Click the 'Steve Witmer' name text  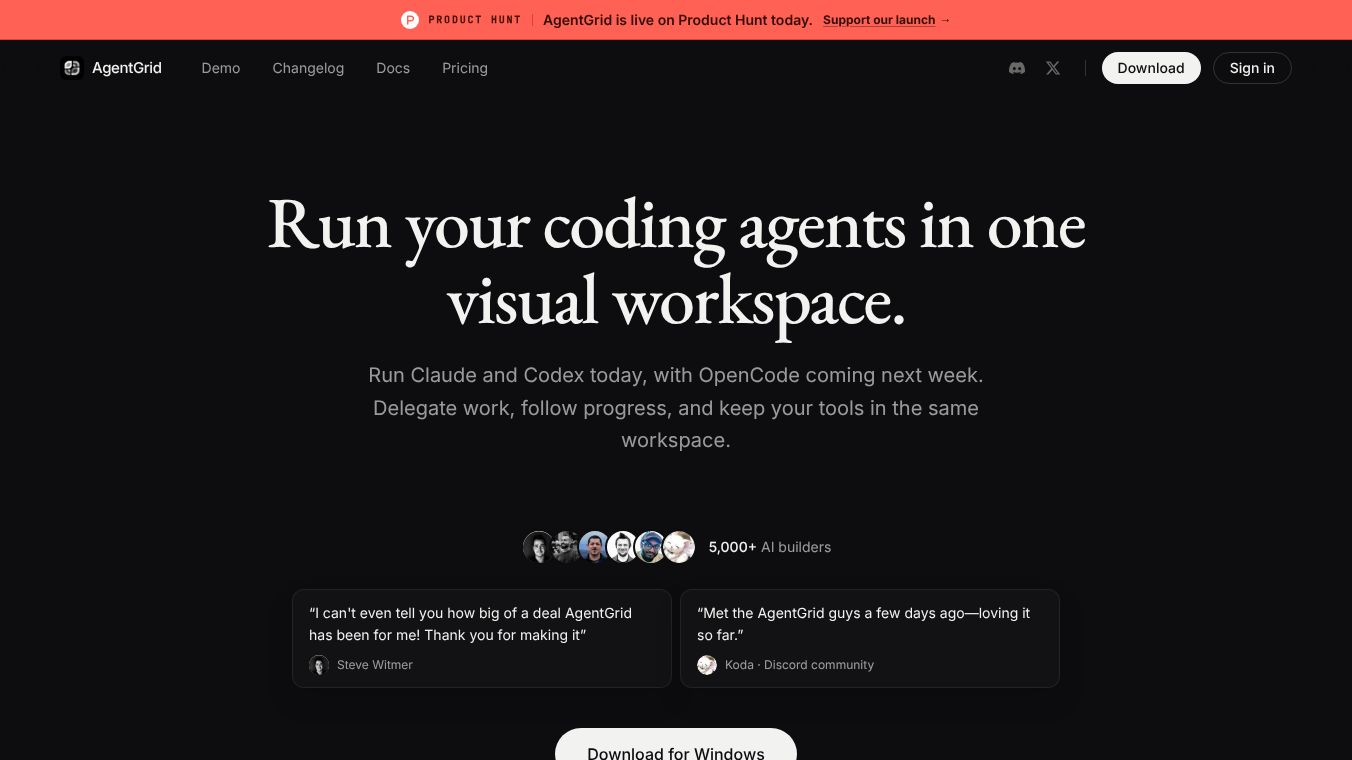(x=375, y=665)
